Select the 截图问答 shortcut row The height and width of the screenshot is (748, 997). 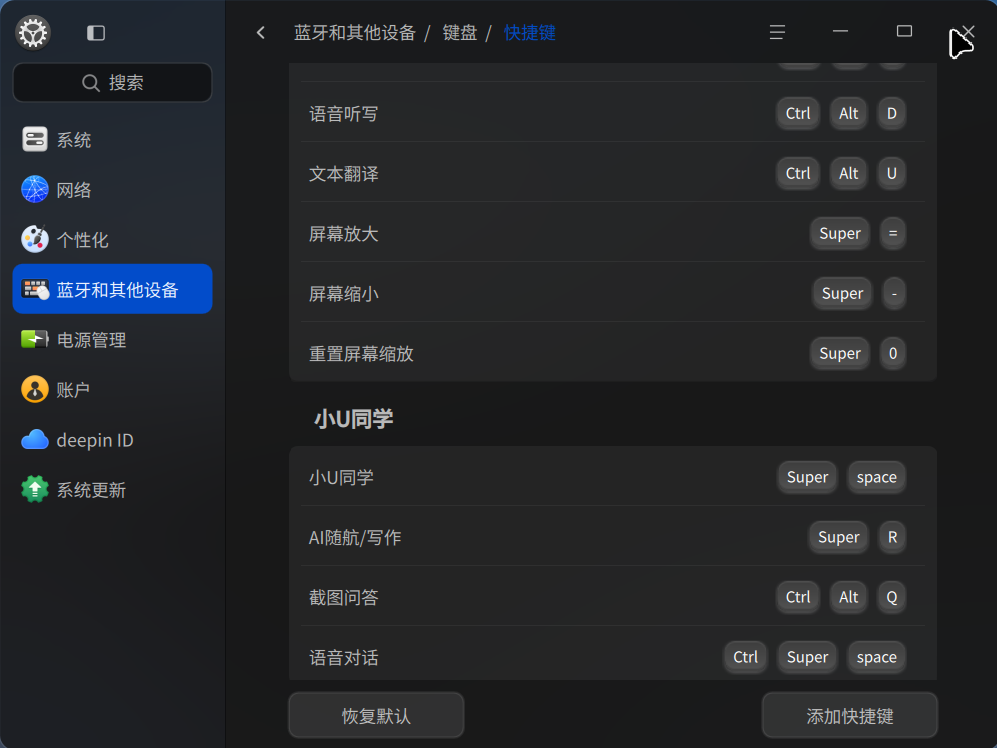pyautogui.click(x=613, y=597)
